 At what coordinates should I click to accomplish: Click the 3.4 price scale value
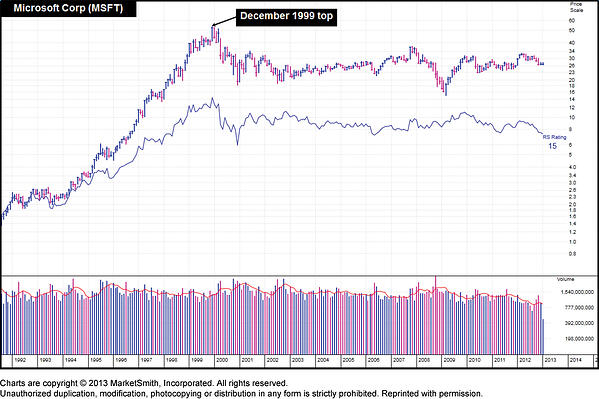572,175
